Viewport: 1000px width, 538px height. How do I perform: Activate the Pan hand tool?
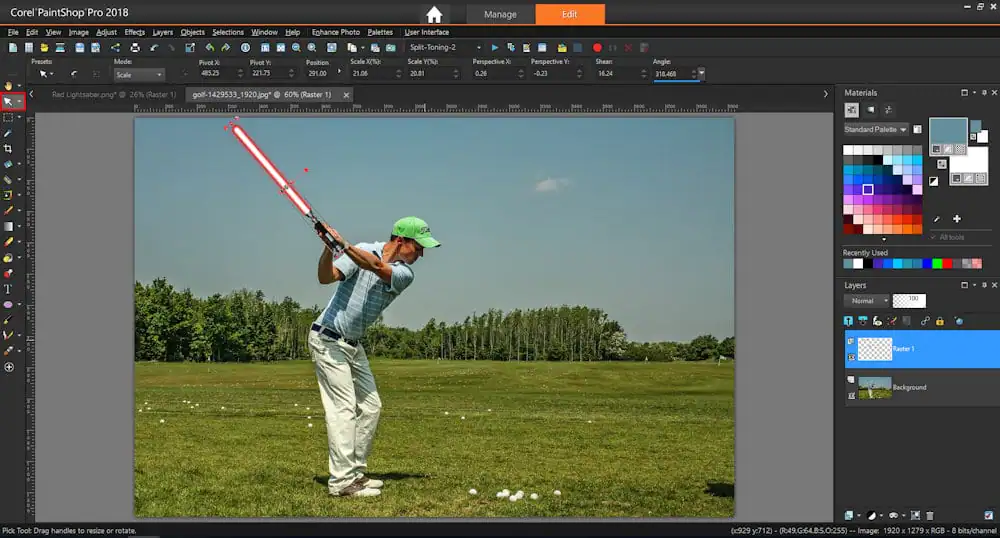pos(9,86)
